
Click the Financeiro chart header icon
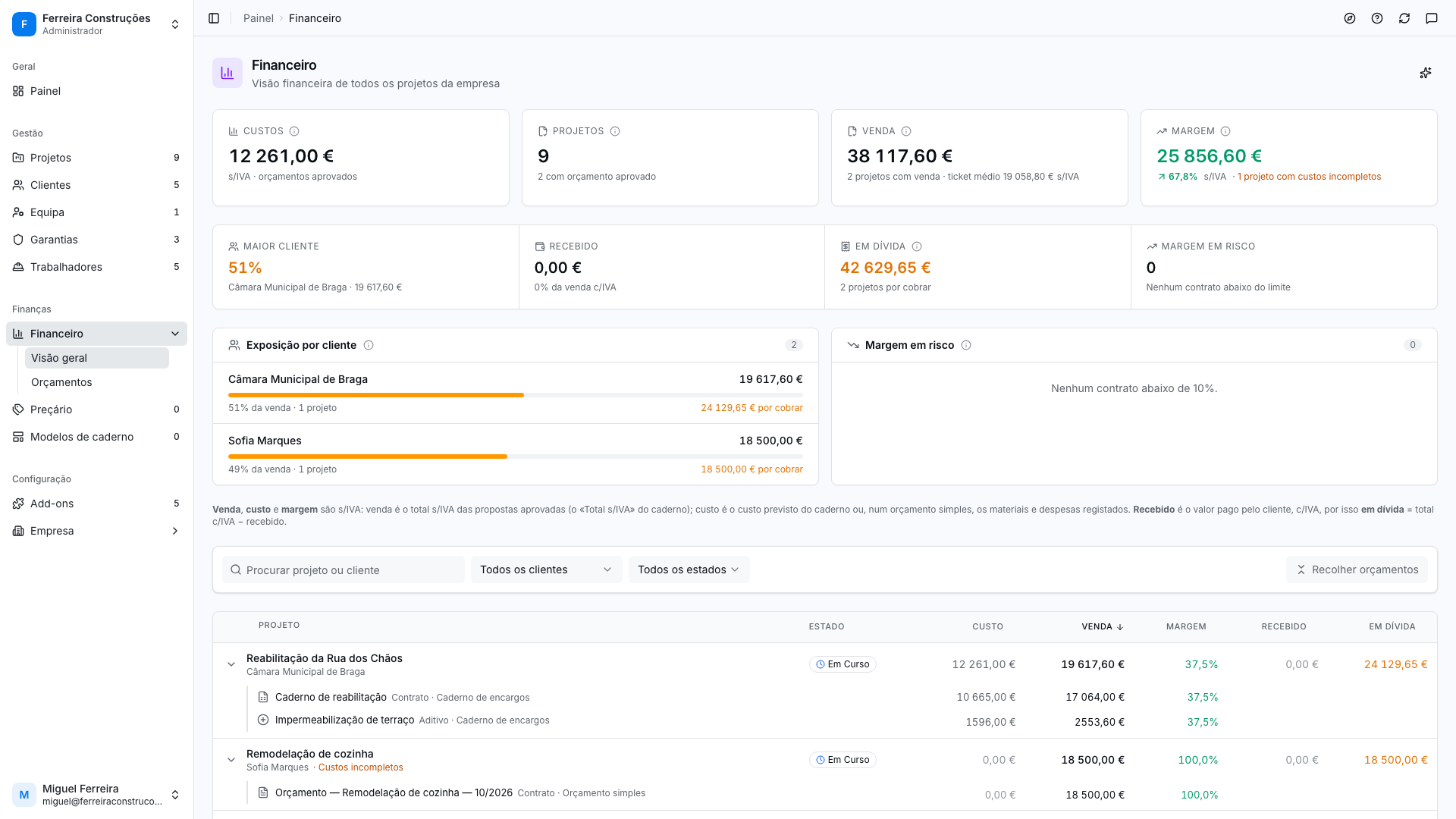coord(227,73)
